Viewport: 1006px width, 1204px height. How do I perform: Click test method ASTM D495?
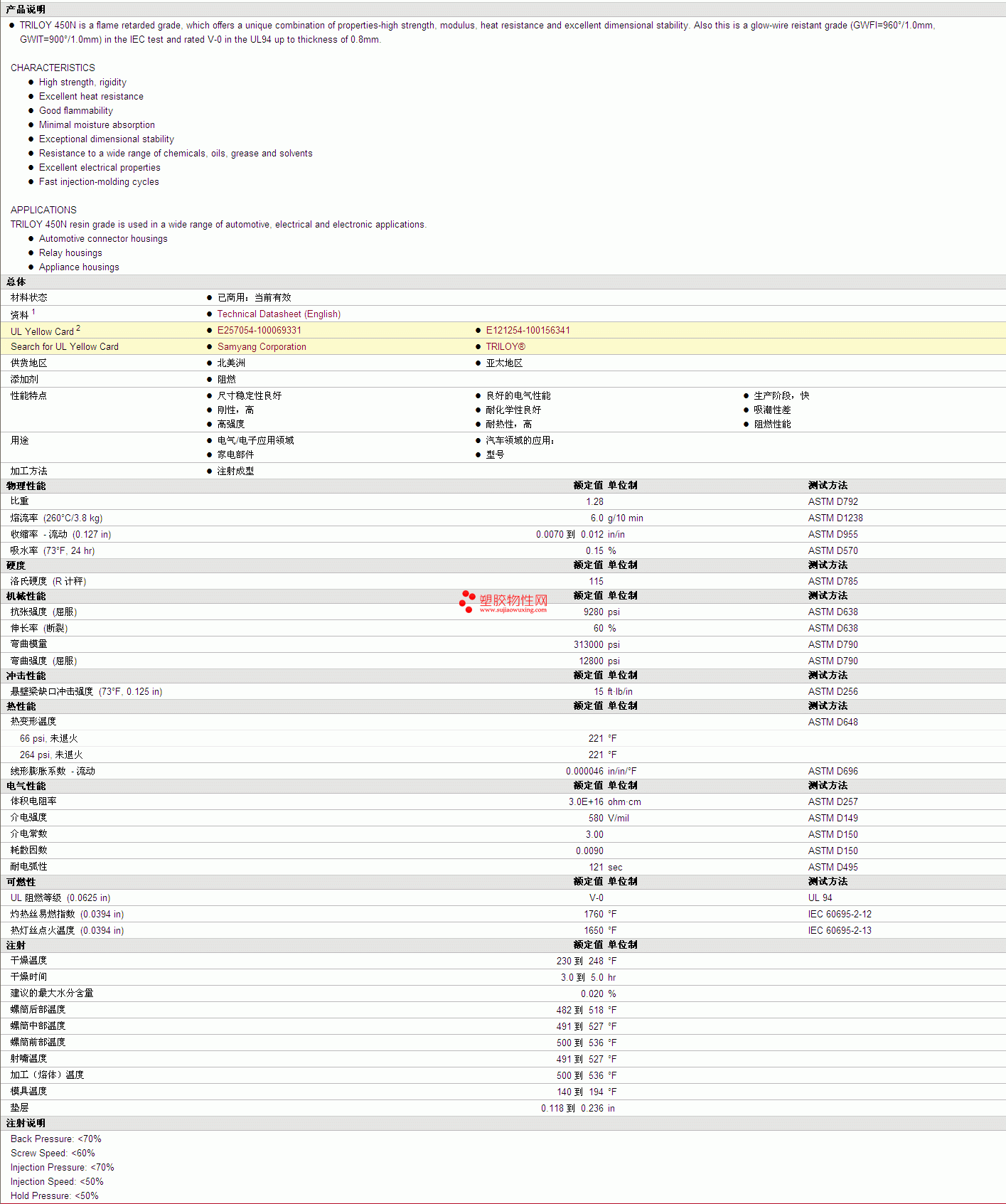[833, 868]
